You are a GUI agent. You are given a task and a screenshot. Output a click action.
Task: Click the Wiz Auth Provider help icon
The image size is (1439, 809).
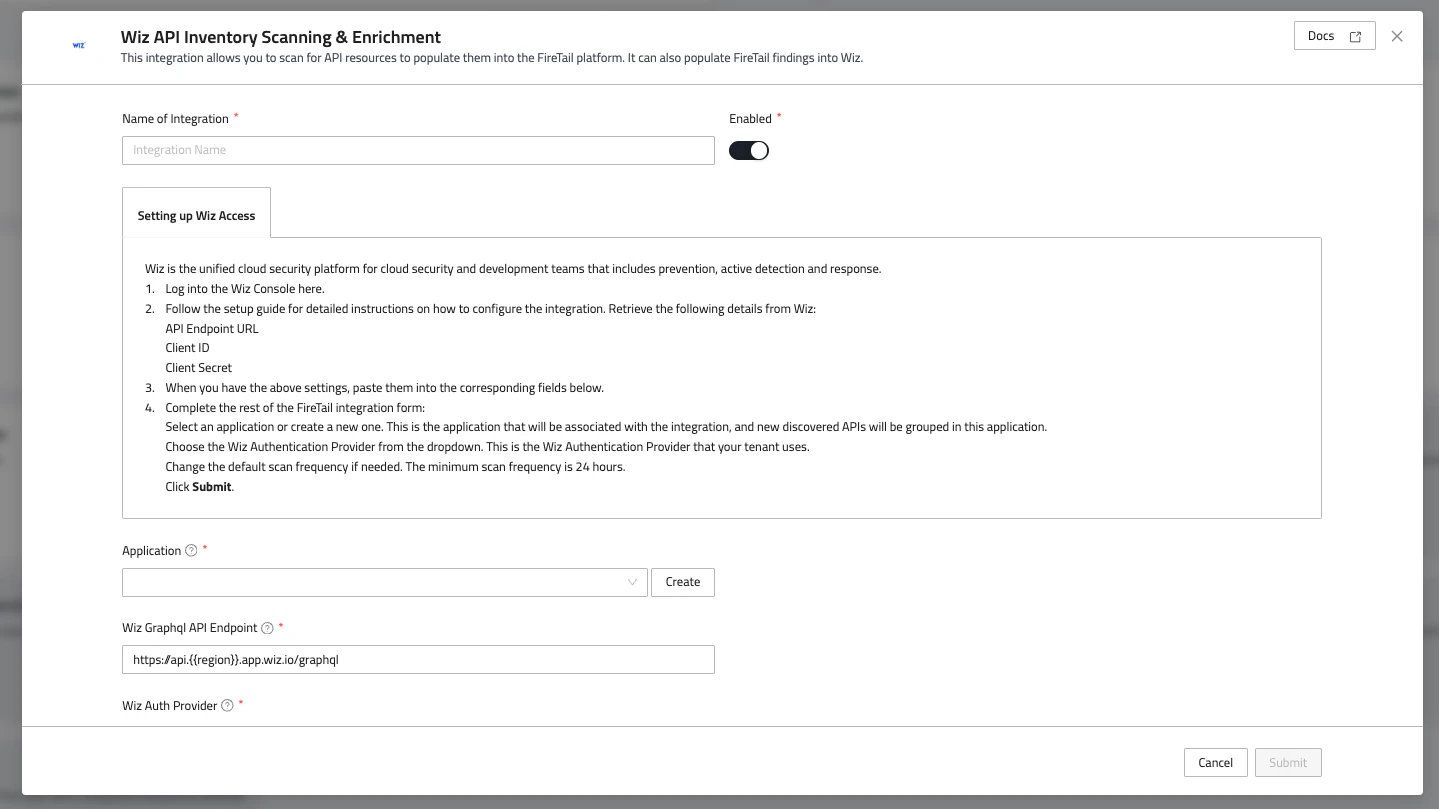[x=227, y=706]
